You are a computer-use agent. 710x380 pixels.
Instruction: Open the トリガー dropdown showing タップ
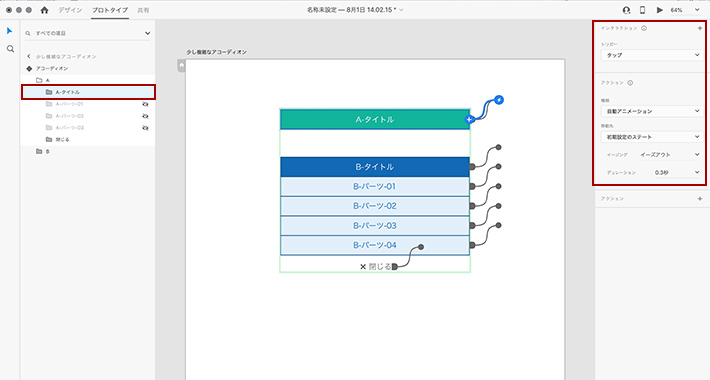(x=652, y=55)
